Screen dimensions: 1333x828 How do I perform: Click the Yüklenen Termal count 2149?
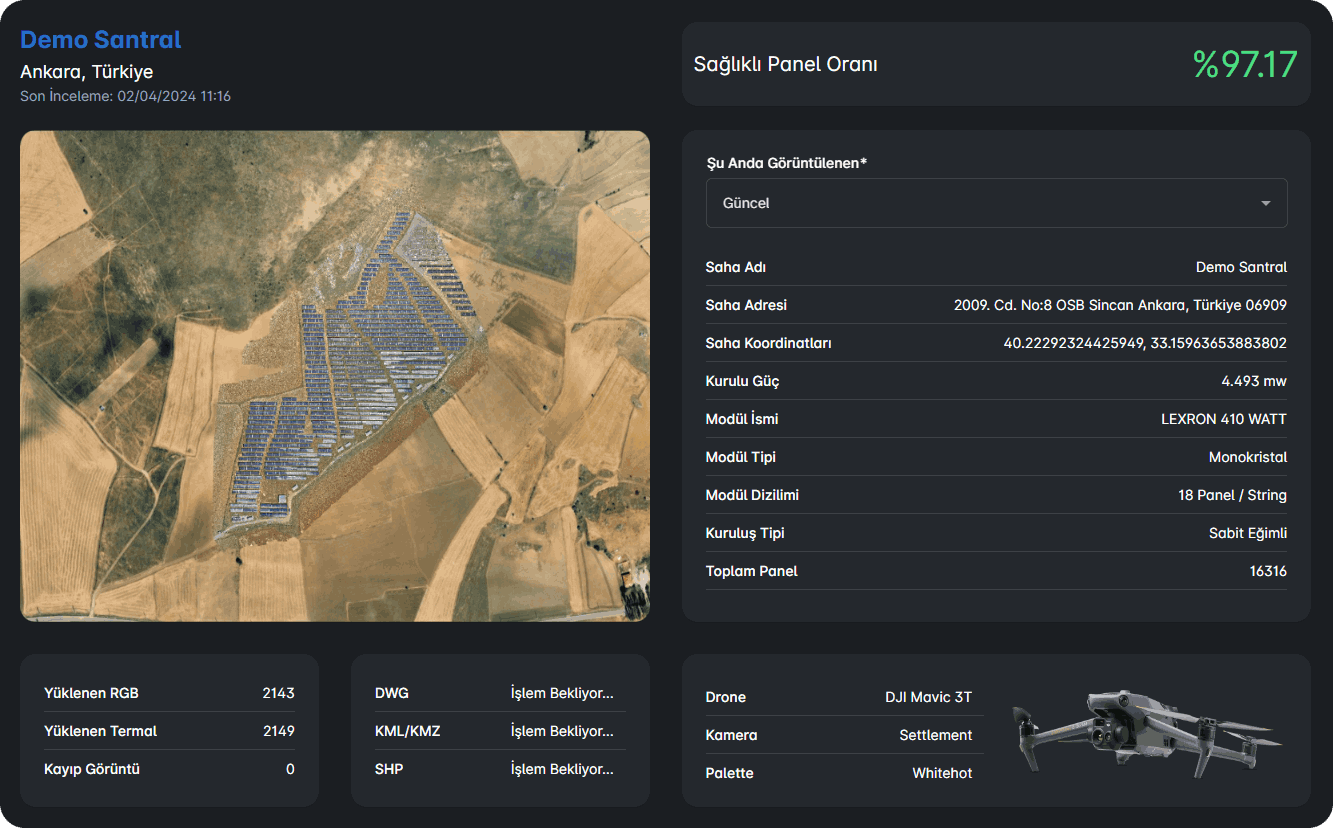click(x=278, y=731)
